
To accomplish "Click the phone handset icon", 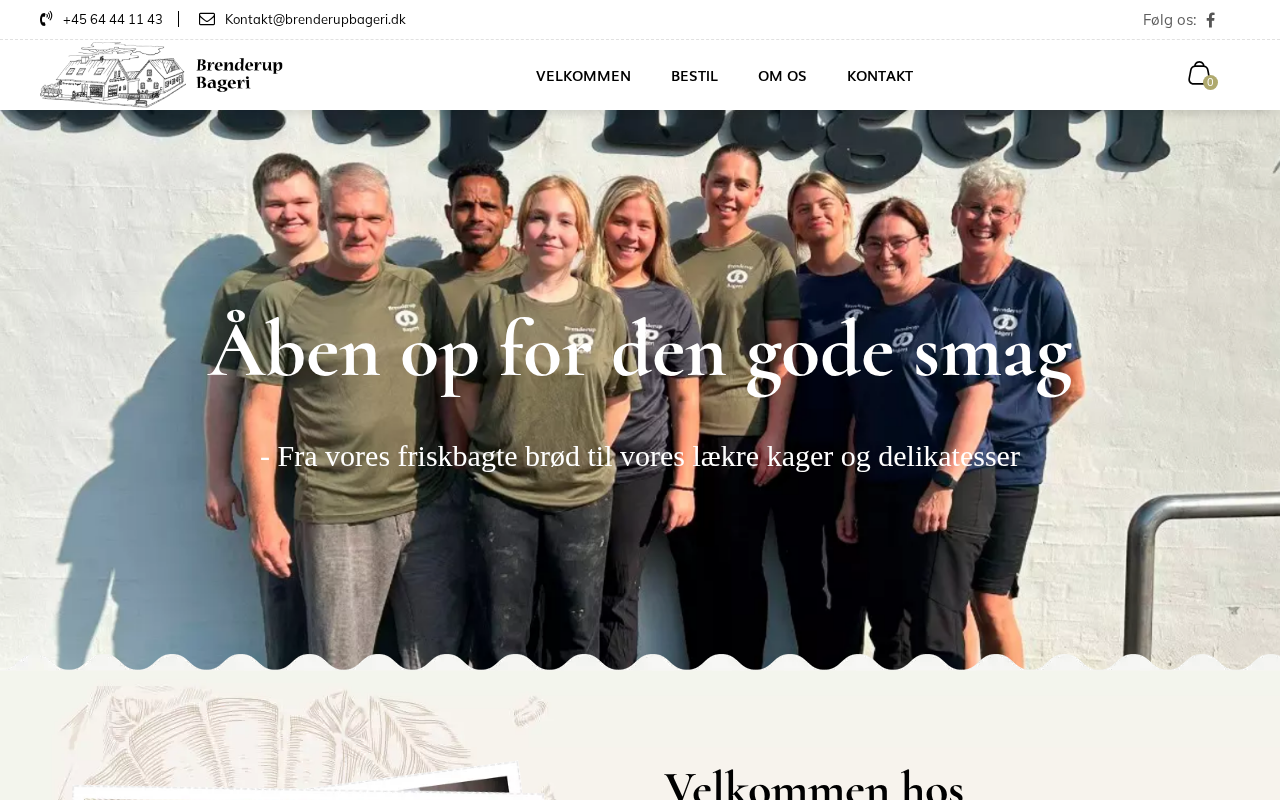I will click(46, 19).
